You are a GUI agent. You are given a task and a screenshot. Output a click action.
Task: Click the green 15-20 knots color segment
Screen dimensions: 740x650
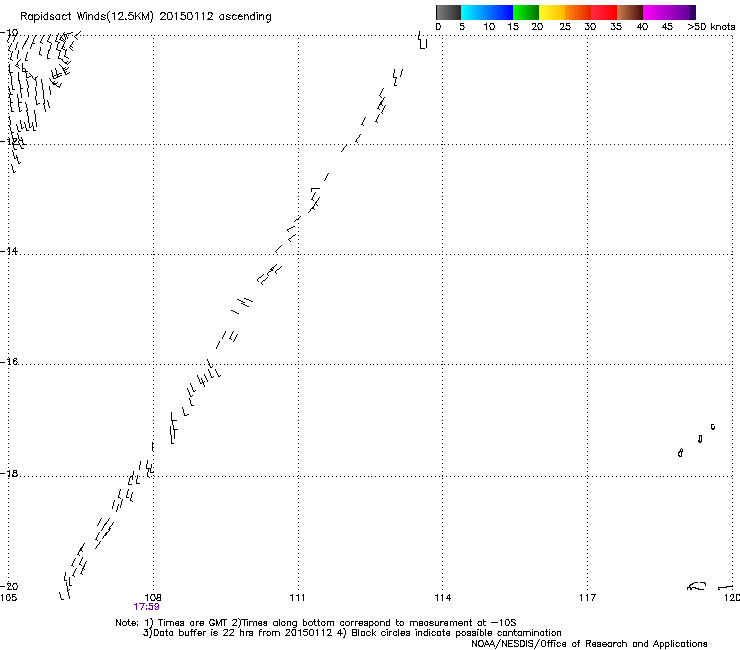pyautogui.click(x=526, y=12)
